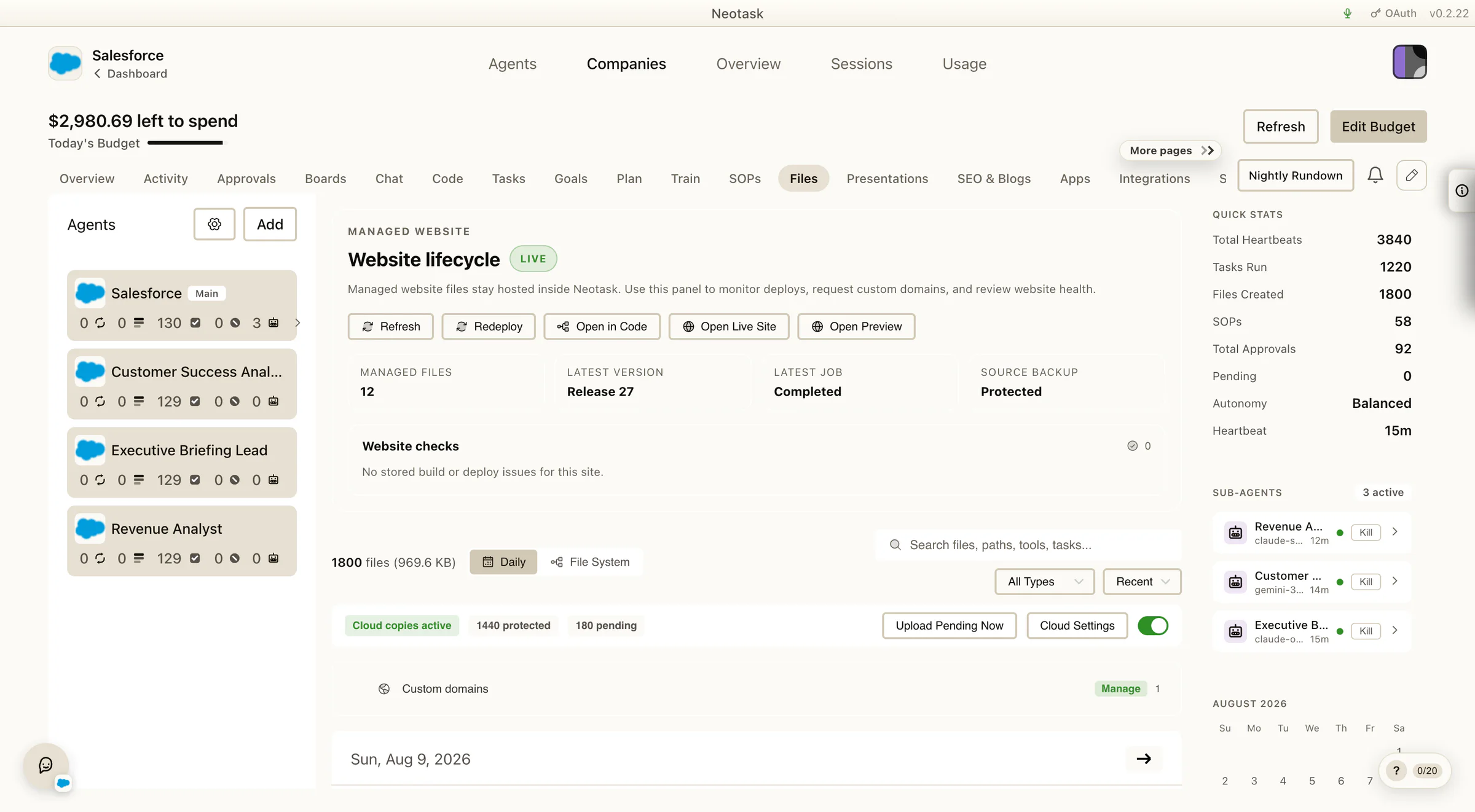The width and height of the screenshot is (1475, 812).
Task: Switch to File System view
Action: click(590, 562)
